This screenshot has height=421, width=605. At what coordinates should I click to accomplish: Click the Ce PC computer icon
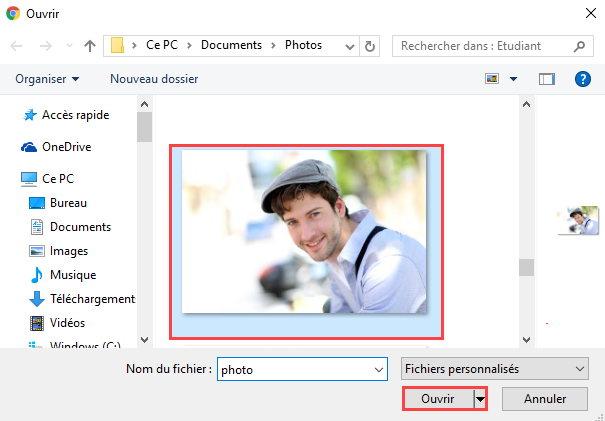tap(29, 179)
